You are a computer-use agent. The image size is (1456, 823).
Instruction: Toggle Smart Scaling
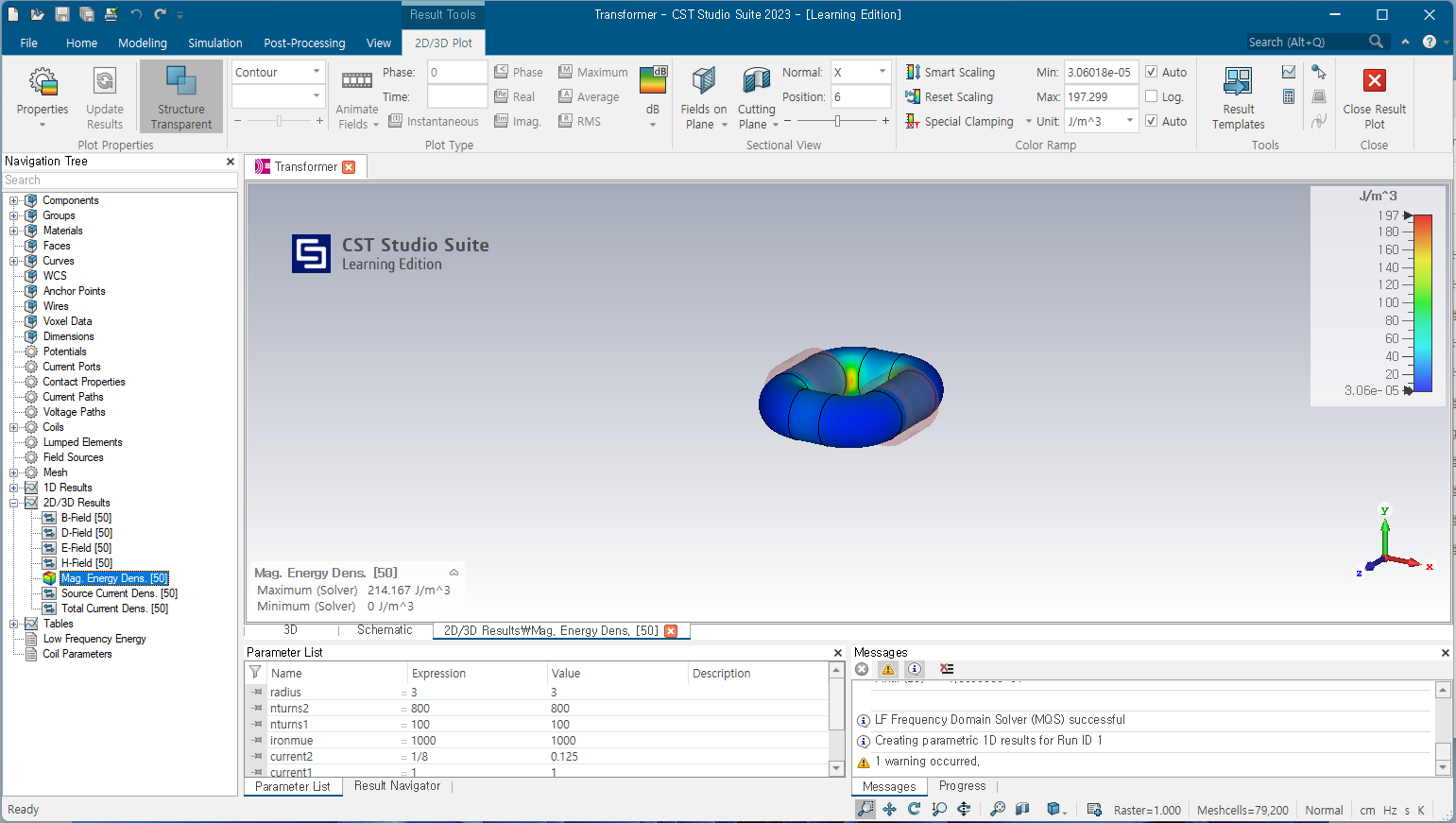click(950, 72)
